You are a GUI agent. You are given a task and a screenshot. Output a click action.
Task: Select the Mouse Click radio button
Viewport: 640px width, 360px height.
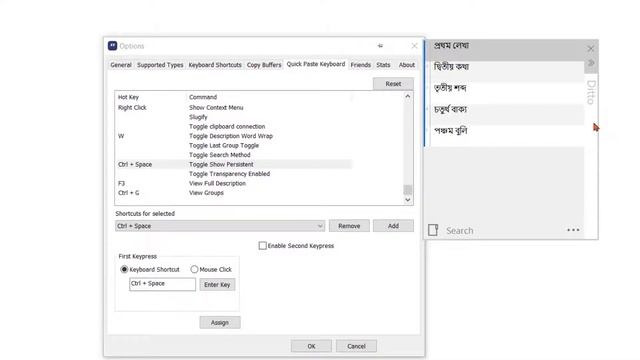(194, 269)
